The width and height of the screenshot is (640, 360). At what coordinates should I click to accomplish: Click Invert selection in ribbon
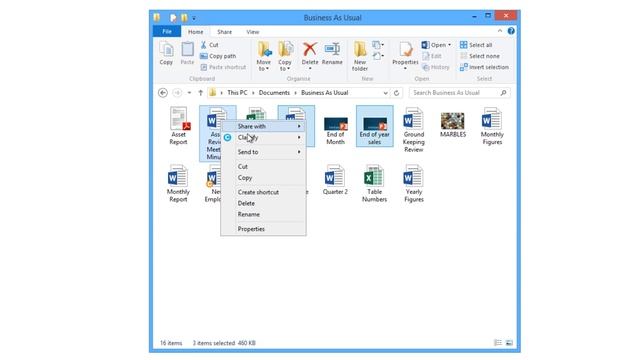pyautogui.click(x=484, y=67)
